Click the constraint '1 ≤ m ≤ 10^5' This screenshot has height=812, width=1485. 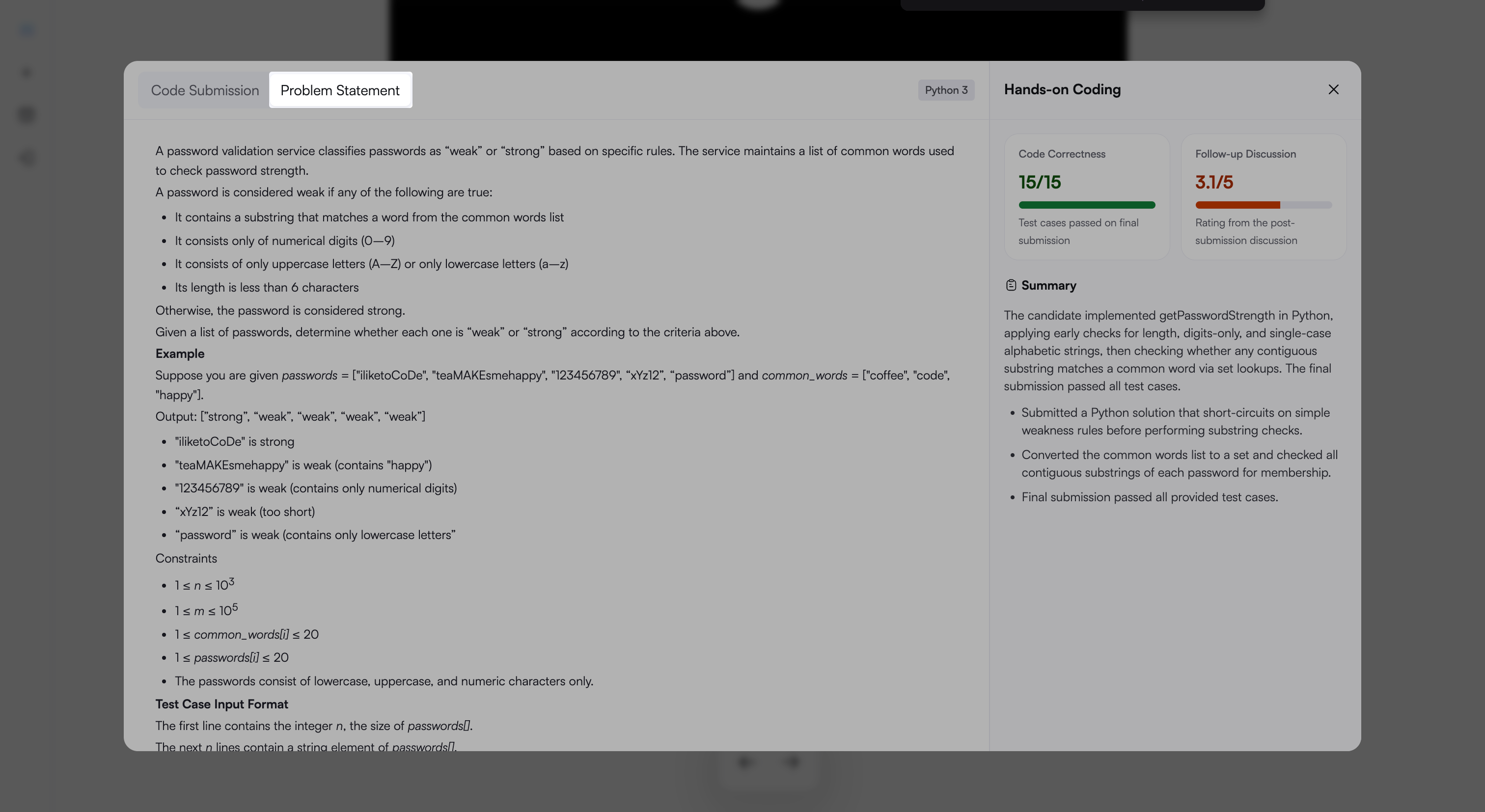(x=206, y=610)
